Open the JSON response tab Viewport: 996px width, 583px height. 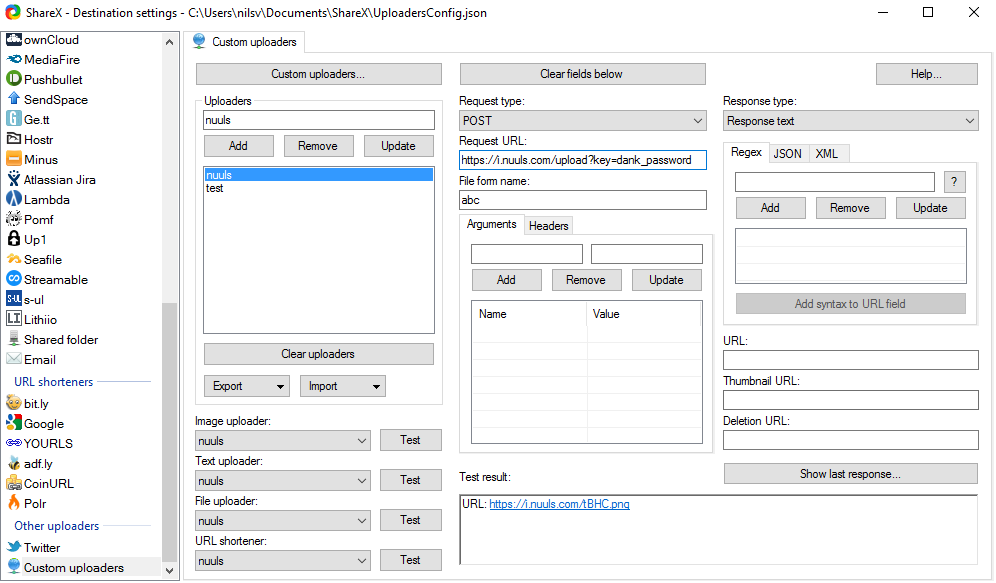[788, 154]
